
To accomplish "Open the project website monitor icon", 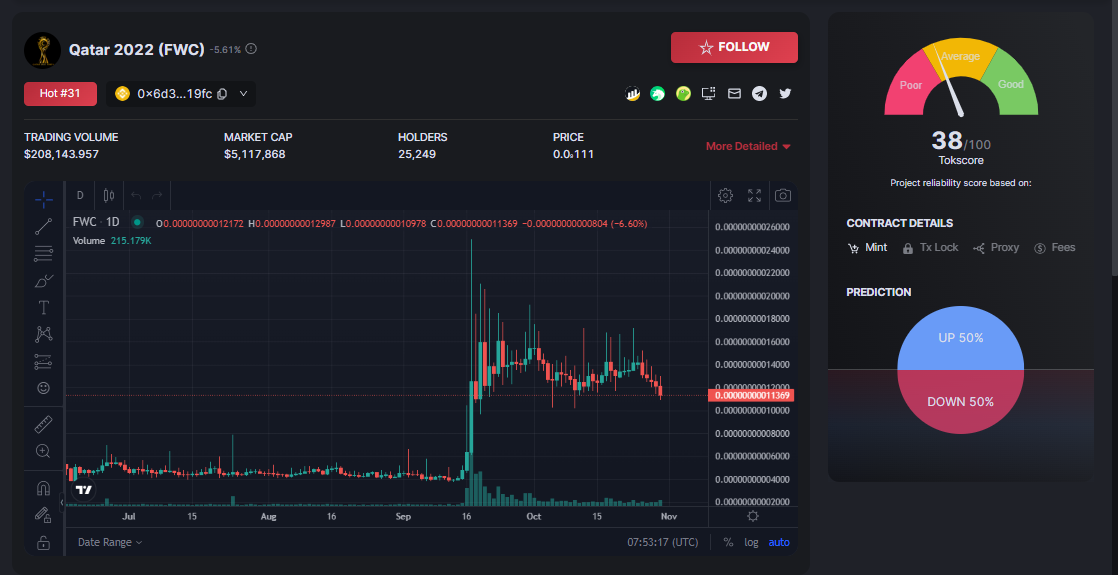I will pos(709,93).
